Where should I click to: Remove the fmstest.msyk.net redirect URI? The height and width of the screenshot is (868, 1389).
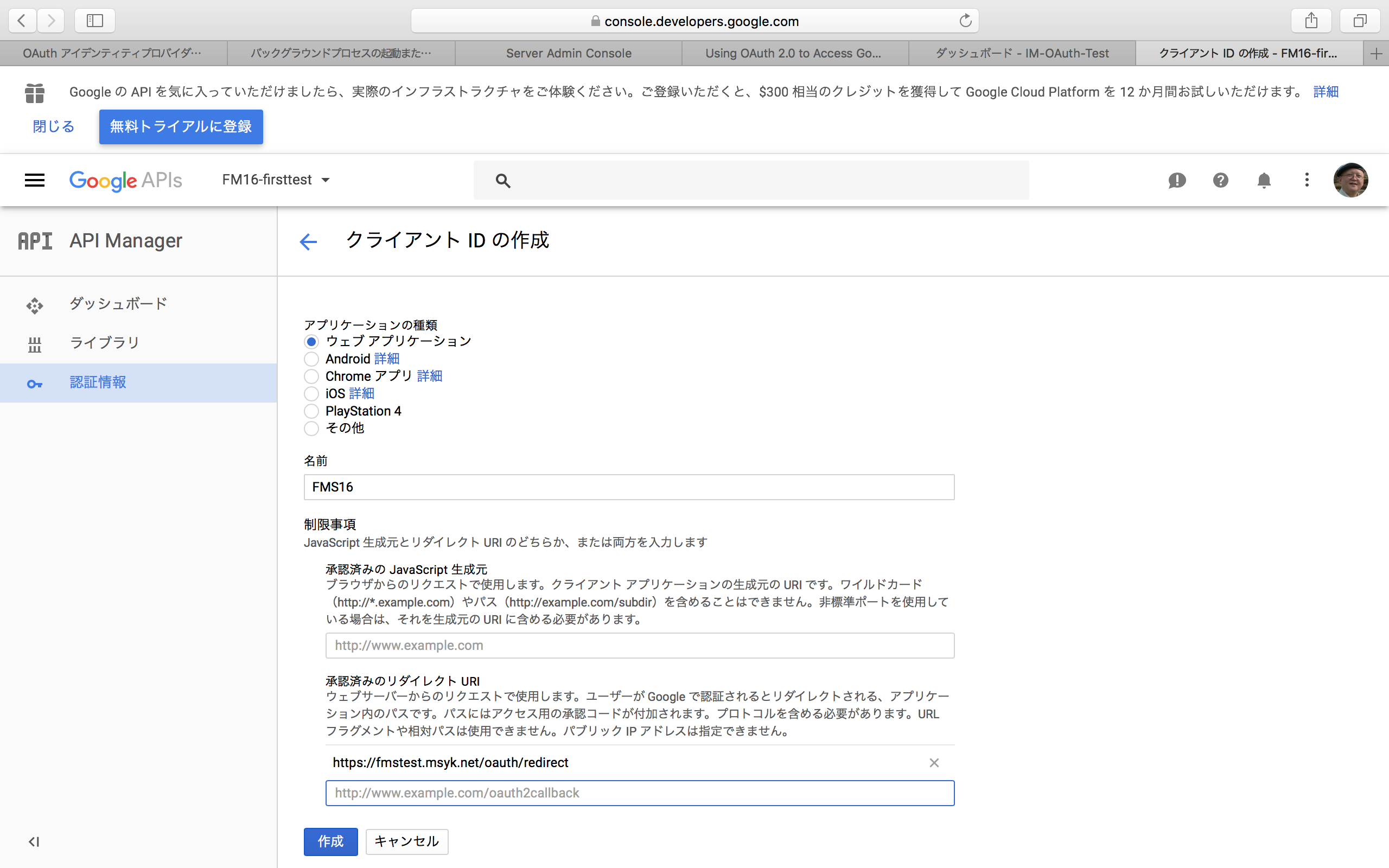934,762
